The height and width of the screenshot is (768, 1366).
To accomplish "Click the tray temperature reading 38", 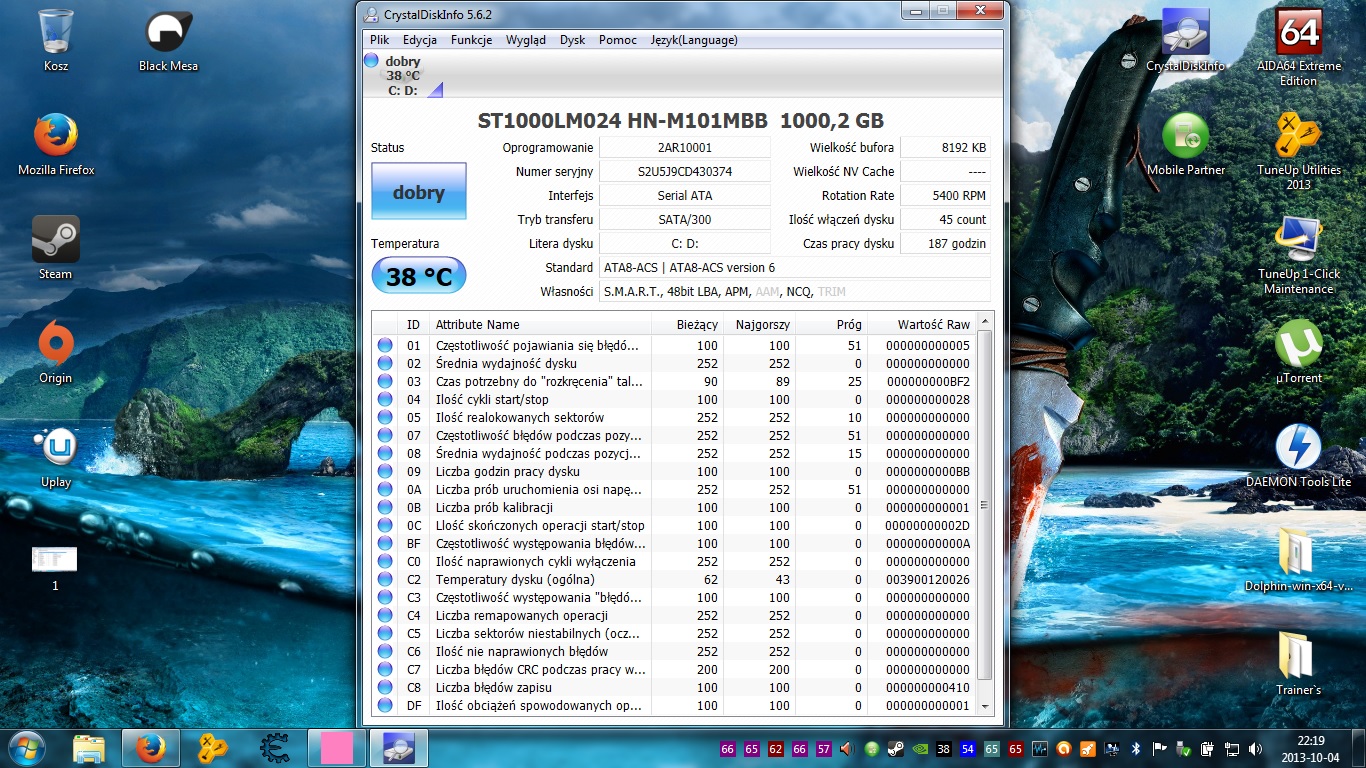I will (943, 748).
